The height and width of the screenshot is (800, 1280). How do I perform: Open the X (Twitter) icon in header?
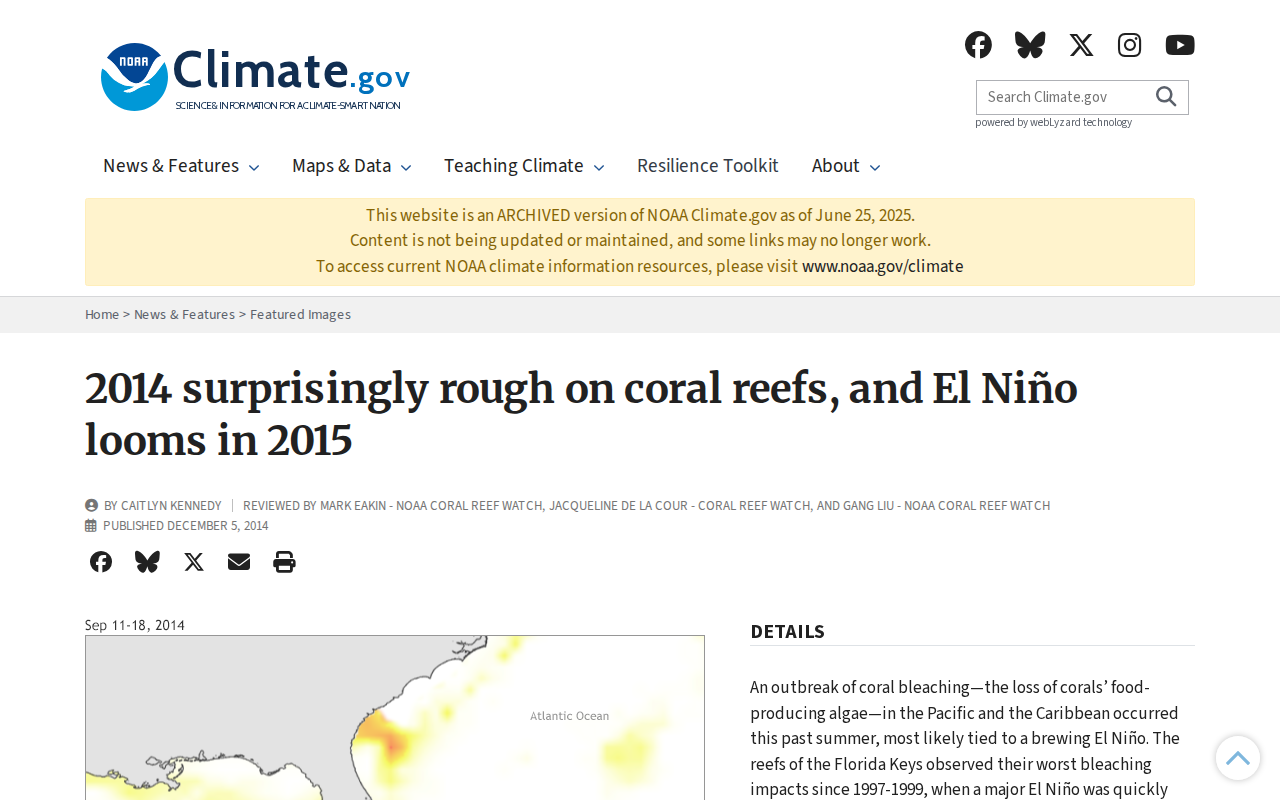click(x=1081, y=45)
